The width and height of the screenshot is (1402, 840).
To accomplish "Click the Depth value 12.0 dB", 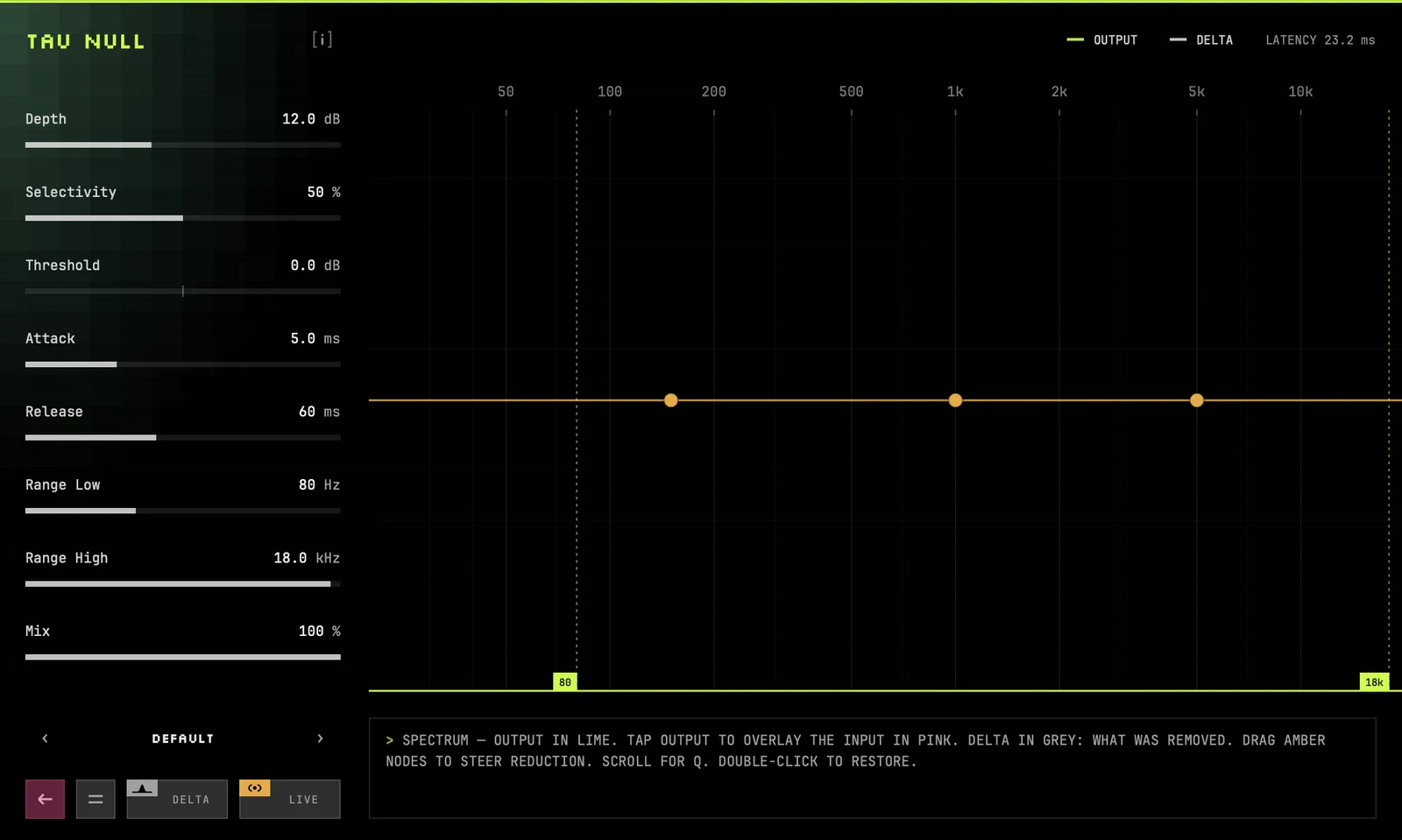I will [x=311, y=119].
